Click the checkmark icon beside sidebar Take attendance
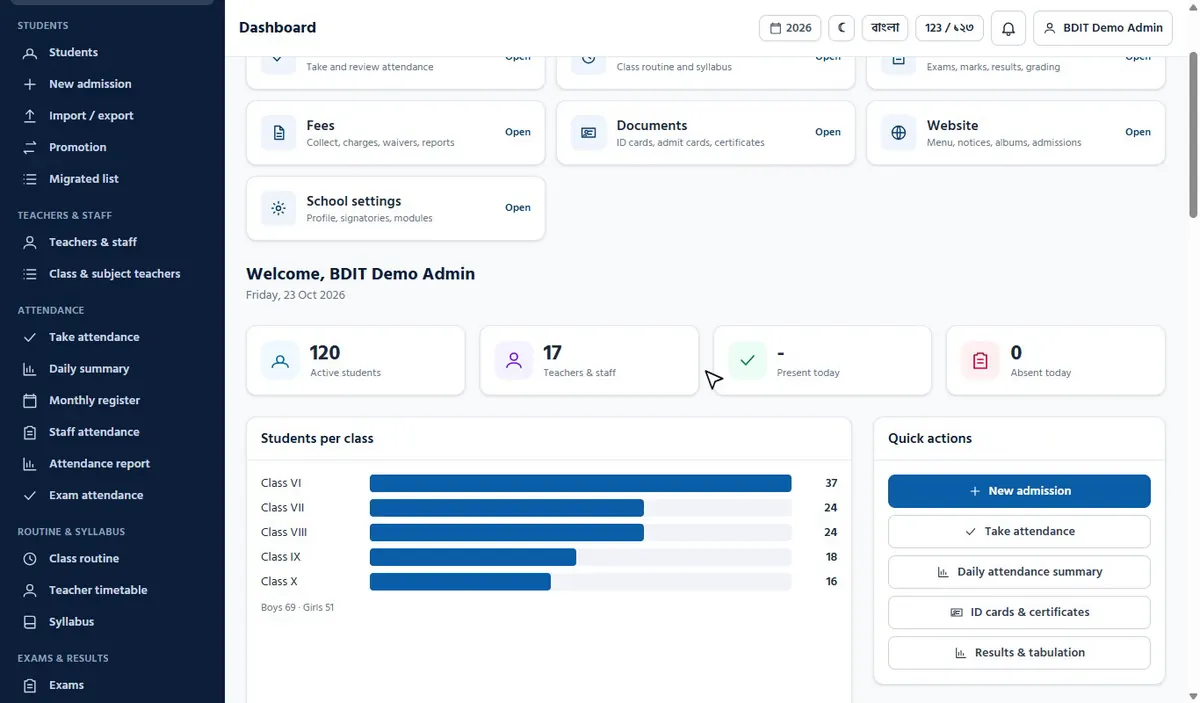 pos(30,337)
